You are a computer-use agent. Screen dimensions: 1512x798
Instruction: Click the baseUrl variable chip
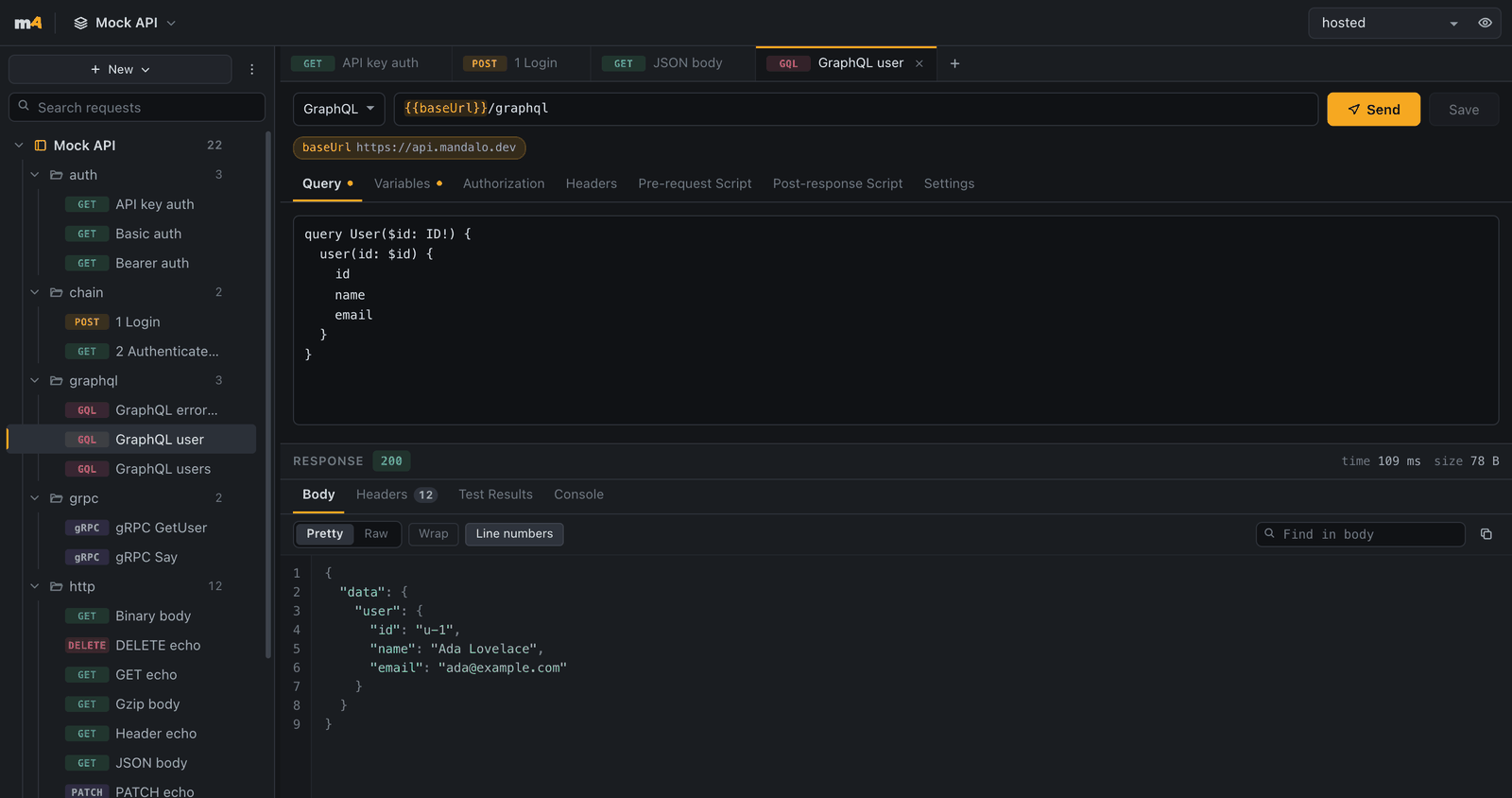click(409, 147)
